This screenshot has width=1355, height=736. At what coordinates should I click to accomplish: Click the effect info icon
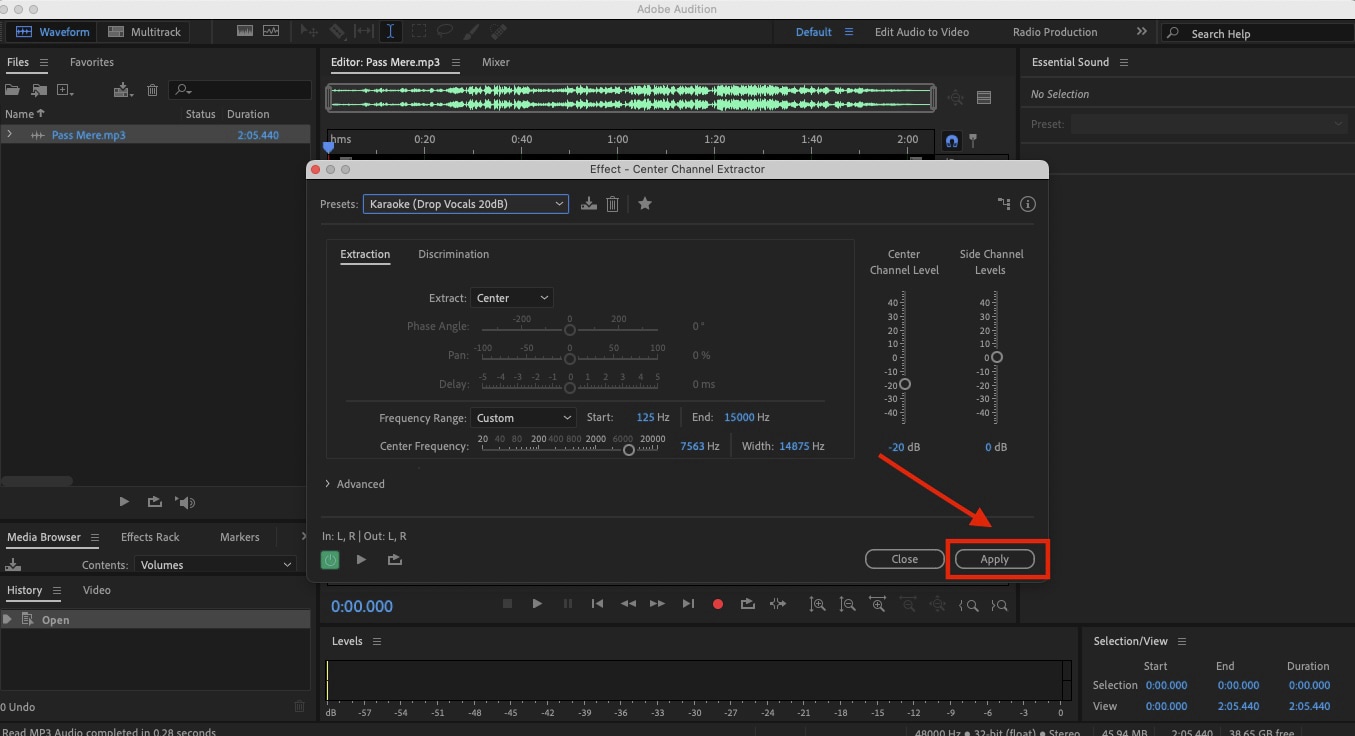point(1028,204)
